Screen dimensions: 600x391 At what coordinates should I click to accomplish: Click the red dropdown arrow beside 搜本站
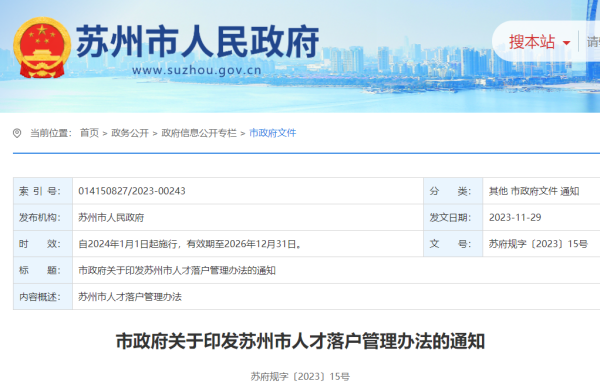click(566, 43)
